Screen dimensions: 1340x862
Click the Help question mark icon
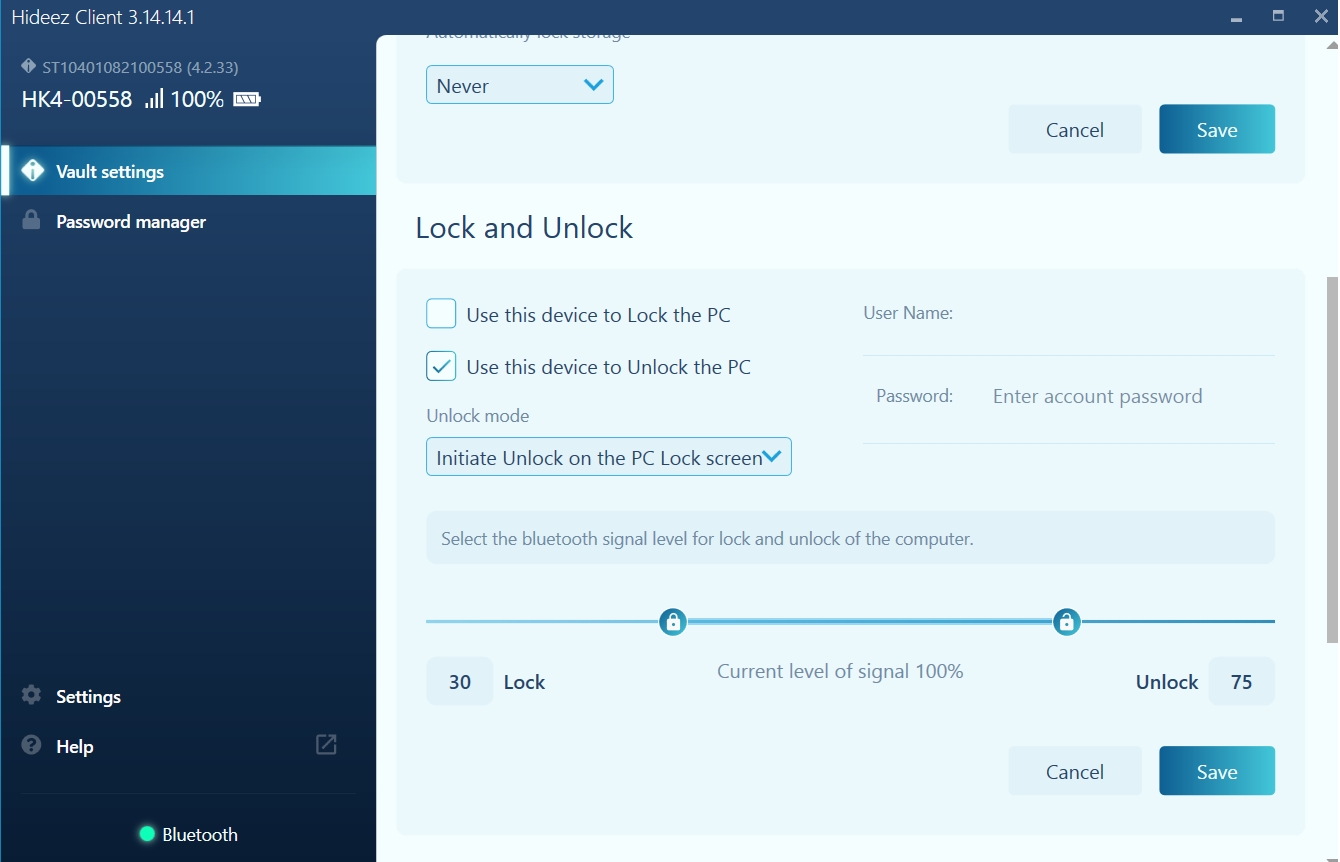[32, 745]
